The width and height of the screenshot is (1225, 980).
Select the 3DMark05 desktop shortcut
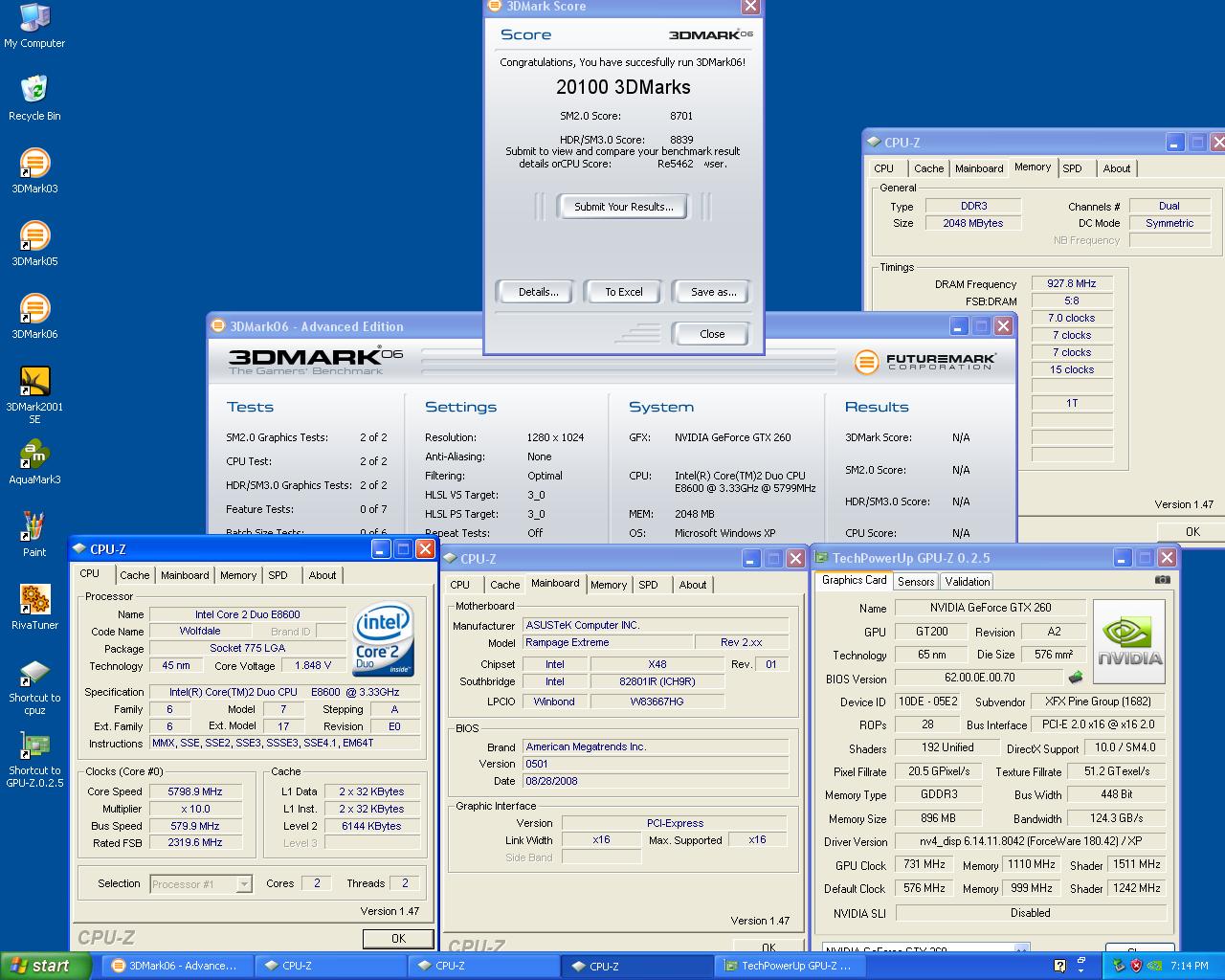click(34, 243)
